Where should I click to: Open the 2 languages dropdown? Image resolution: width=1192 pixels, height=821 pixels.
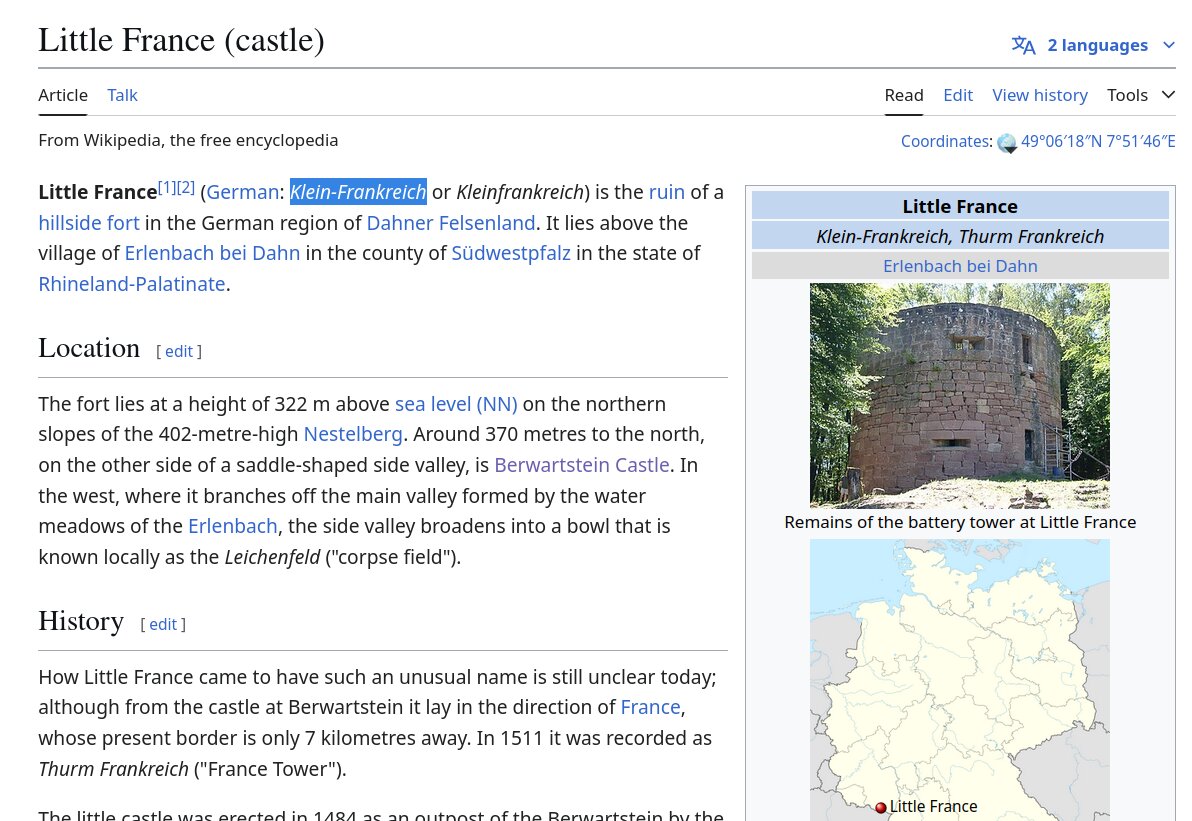tap(1096, 45)
